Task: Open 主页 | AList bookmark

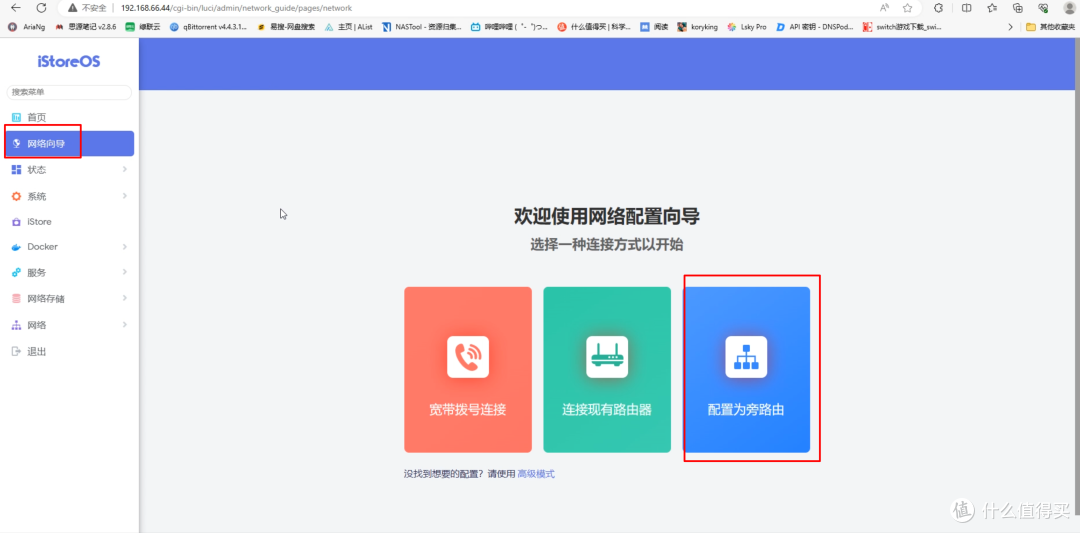Action: click(349, 27)
